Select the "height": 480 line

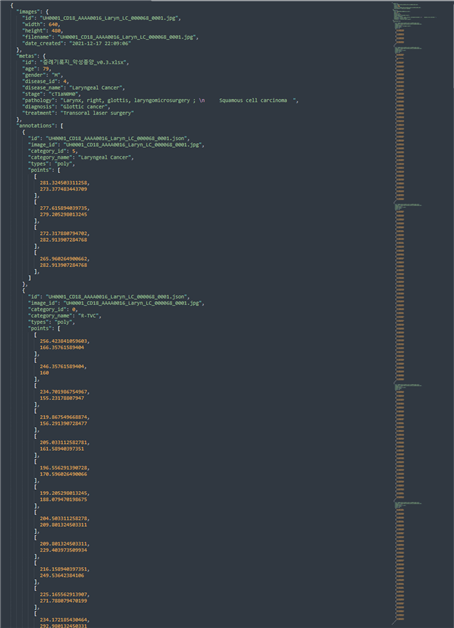point(42,31)
